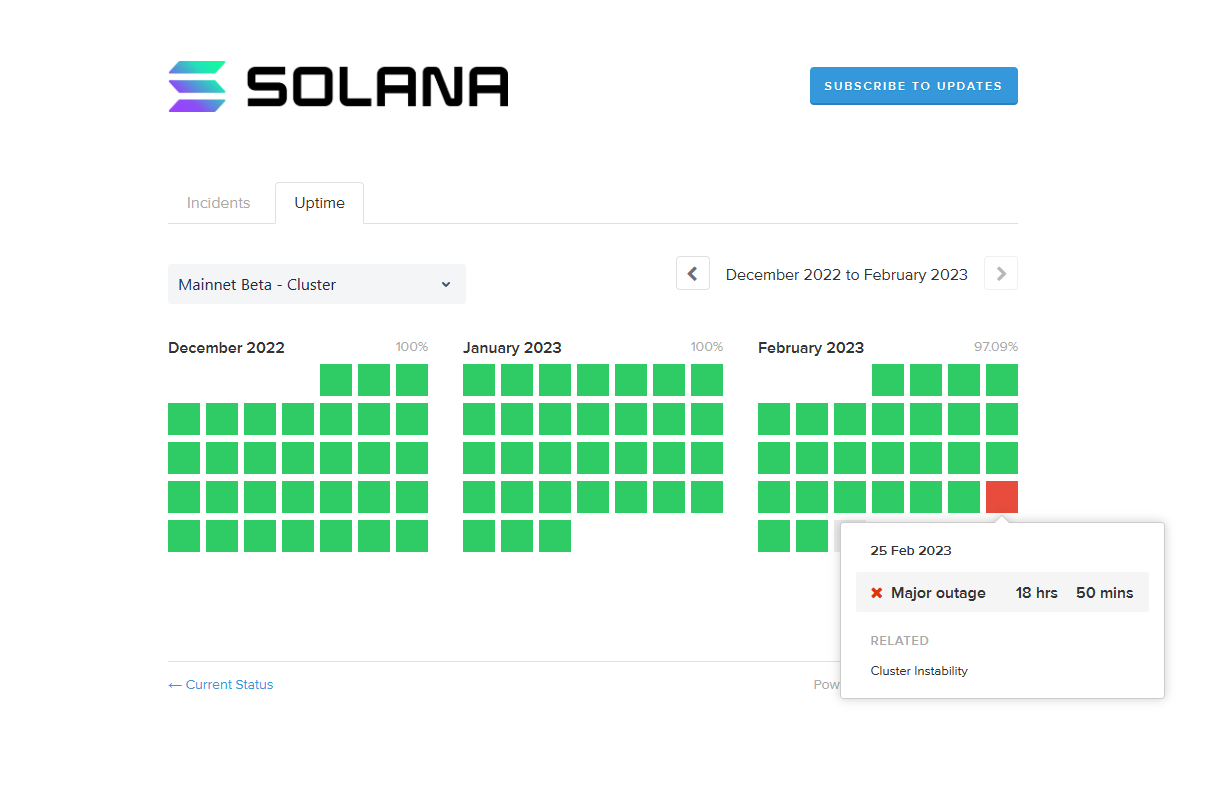Click the 14 February 2023 day square
Viewport: 1225px width, 796px height.
[850, 458]
